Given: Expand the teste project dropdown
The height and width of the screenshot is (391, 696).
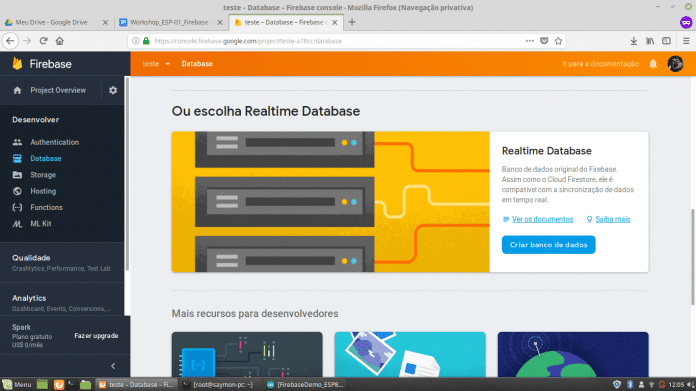Looking at the screenshot, I should click(156, 64).
